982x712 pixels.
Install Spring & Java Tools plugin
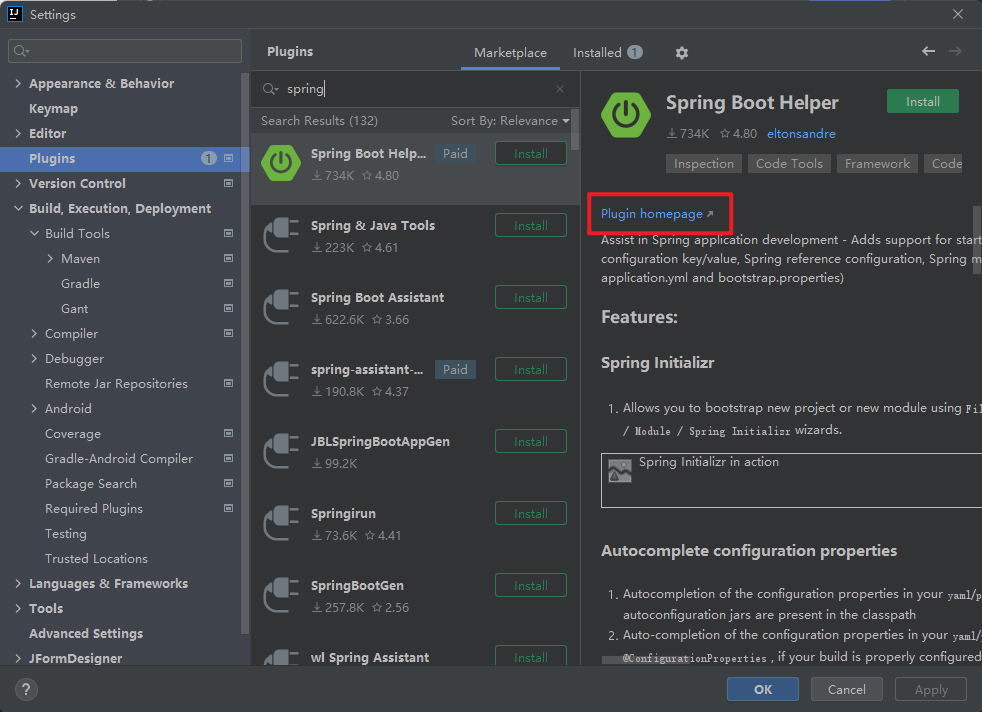(x=530, y=225)
